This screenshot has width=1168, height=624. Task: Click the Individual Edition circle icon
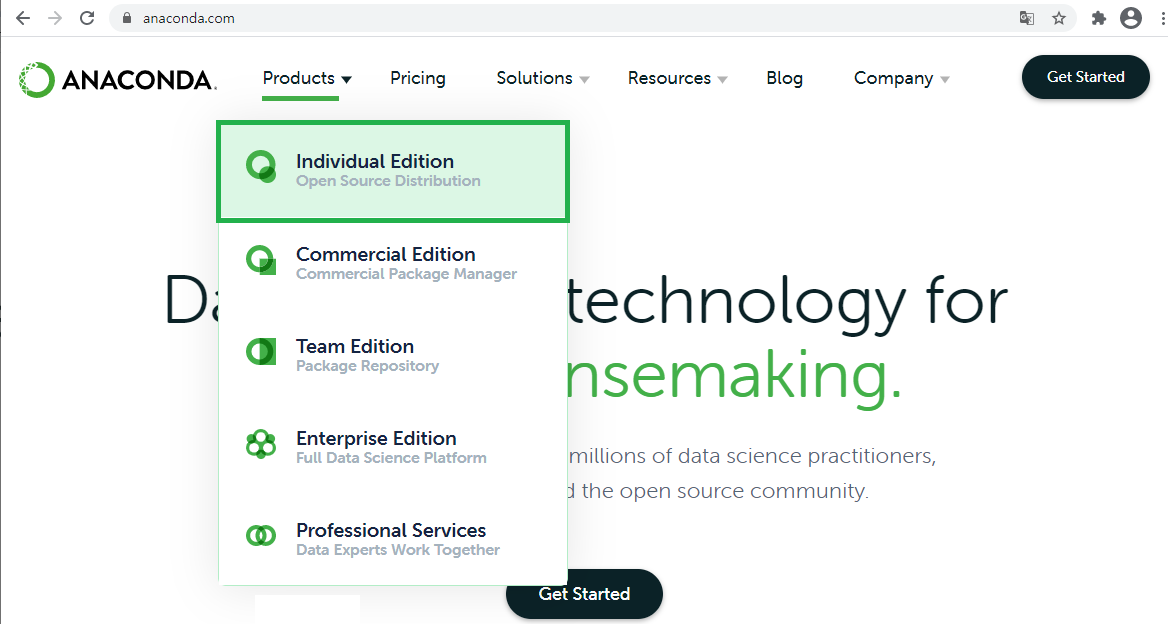click(x=261, y=167)
